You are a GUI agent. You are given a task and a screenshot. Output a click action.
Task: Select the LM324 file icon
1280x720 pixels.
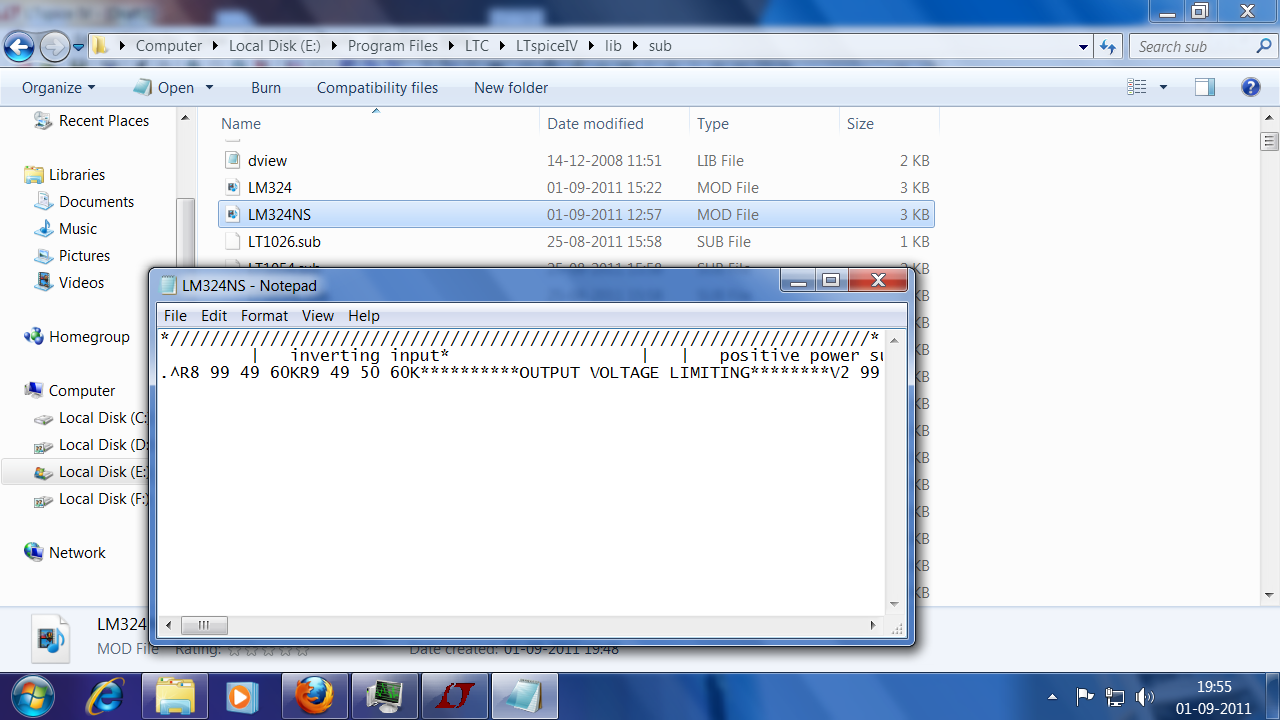232,187
